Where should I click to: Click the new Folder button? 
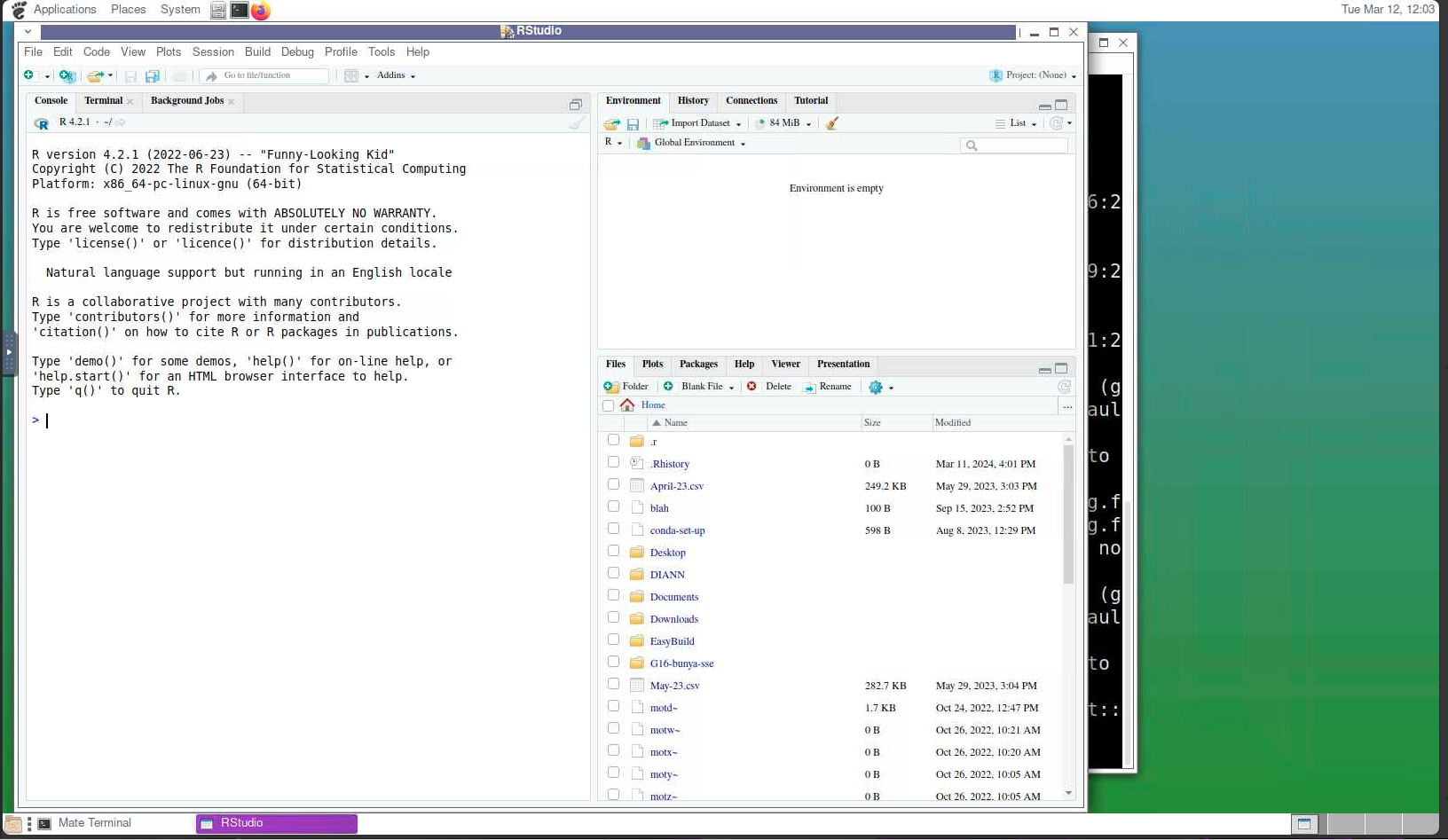[x=626, y=387]
